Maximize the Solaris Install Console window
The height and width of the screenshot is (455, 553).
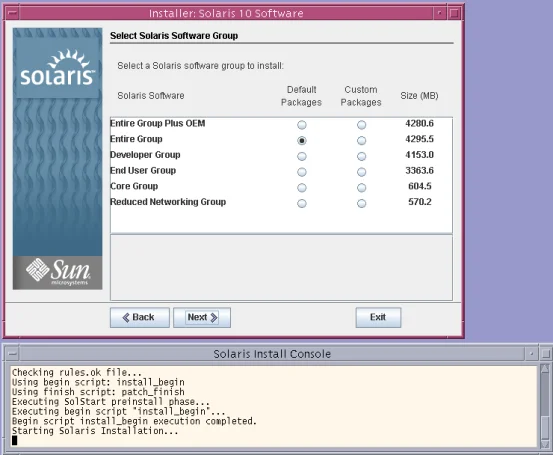[546, 354]
